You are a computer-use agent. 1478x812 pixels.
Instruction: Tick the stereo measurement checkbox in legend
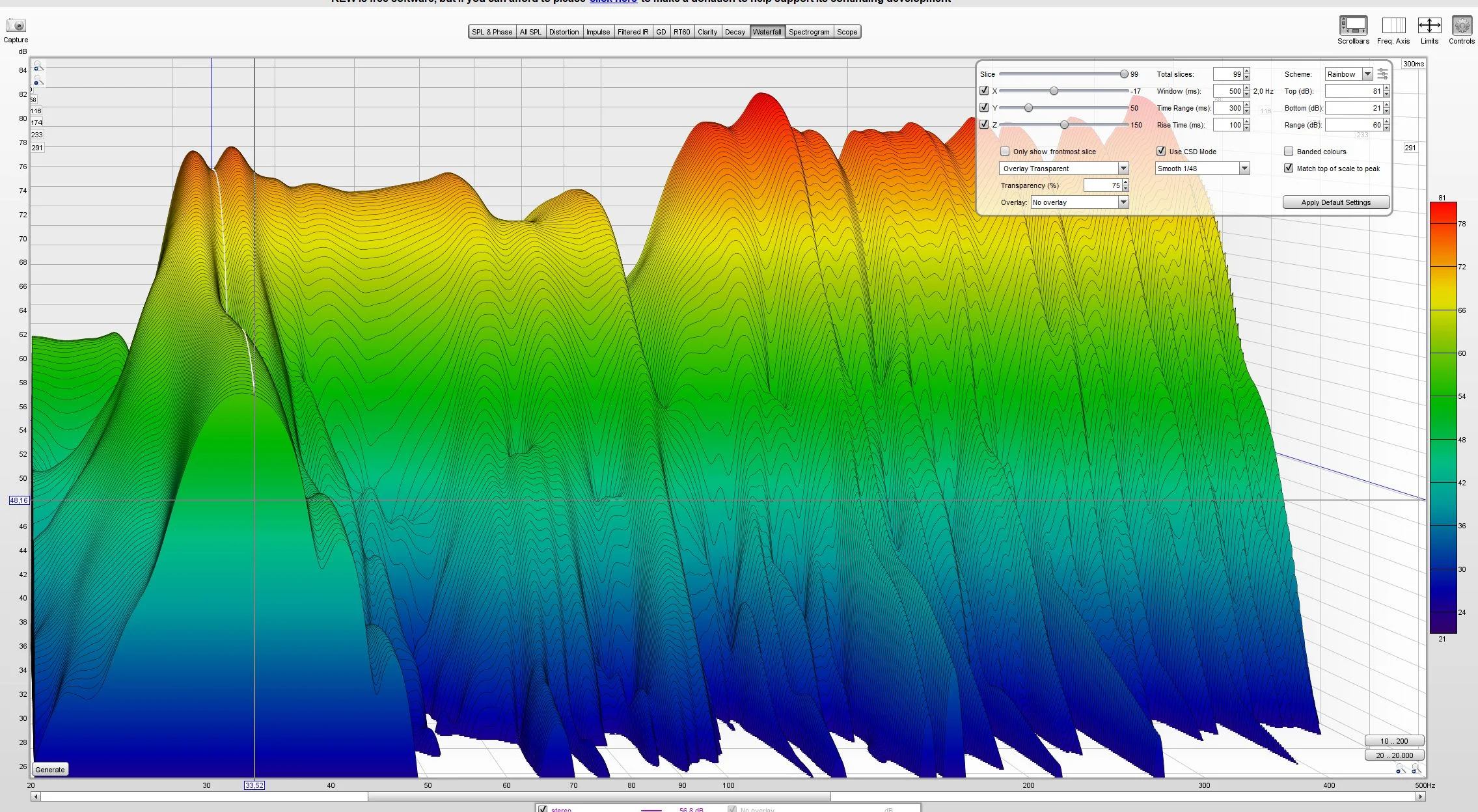(543, 809)
